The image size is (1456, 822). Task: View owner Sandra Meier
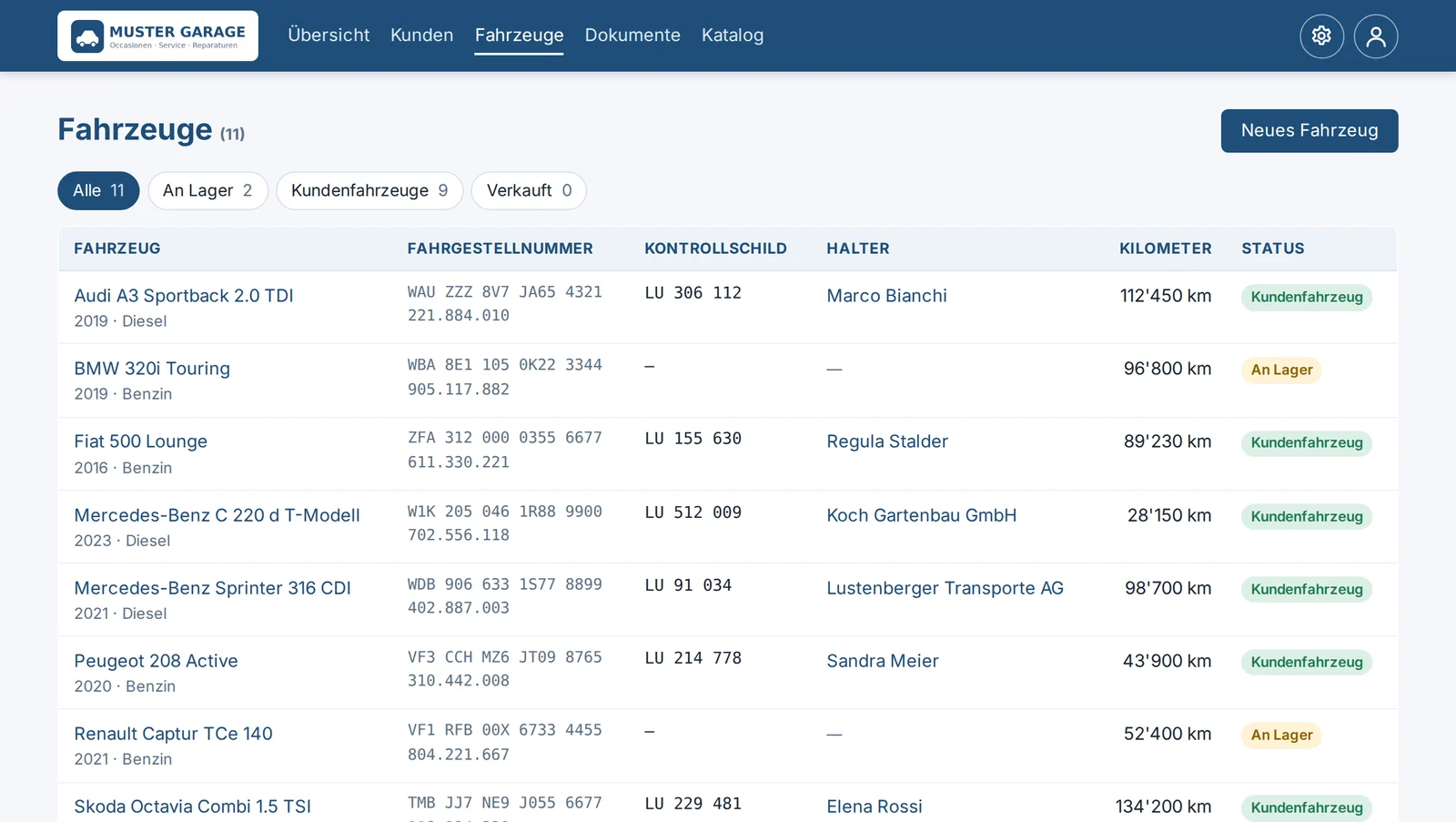883,661
